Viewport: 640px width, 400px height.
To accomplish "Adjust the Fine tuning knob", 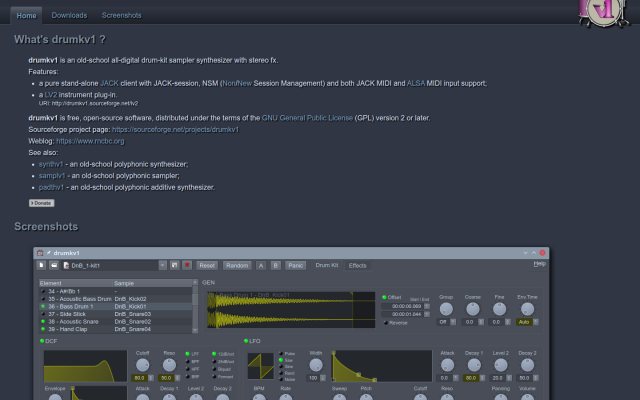I will click(499, 309).
